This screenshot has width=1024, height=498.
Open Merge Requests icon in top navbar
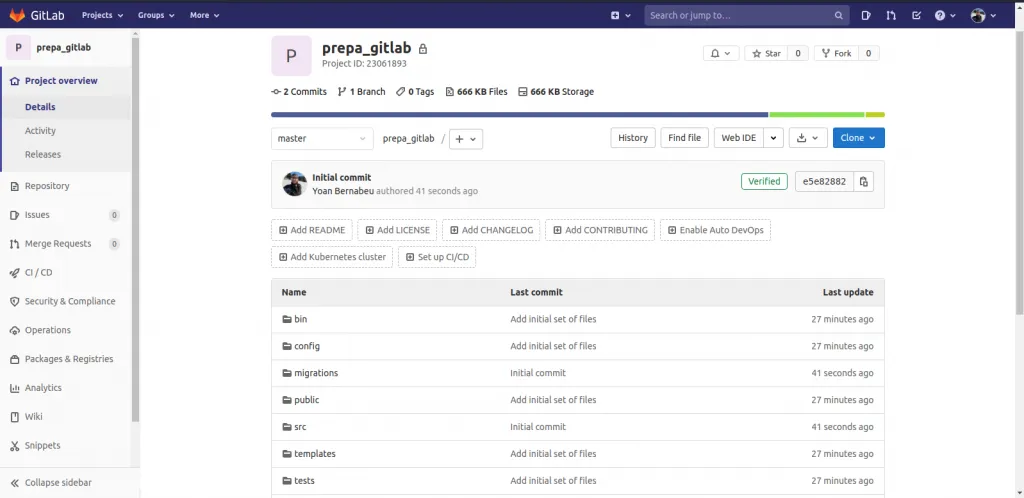point(890,15)
